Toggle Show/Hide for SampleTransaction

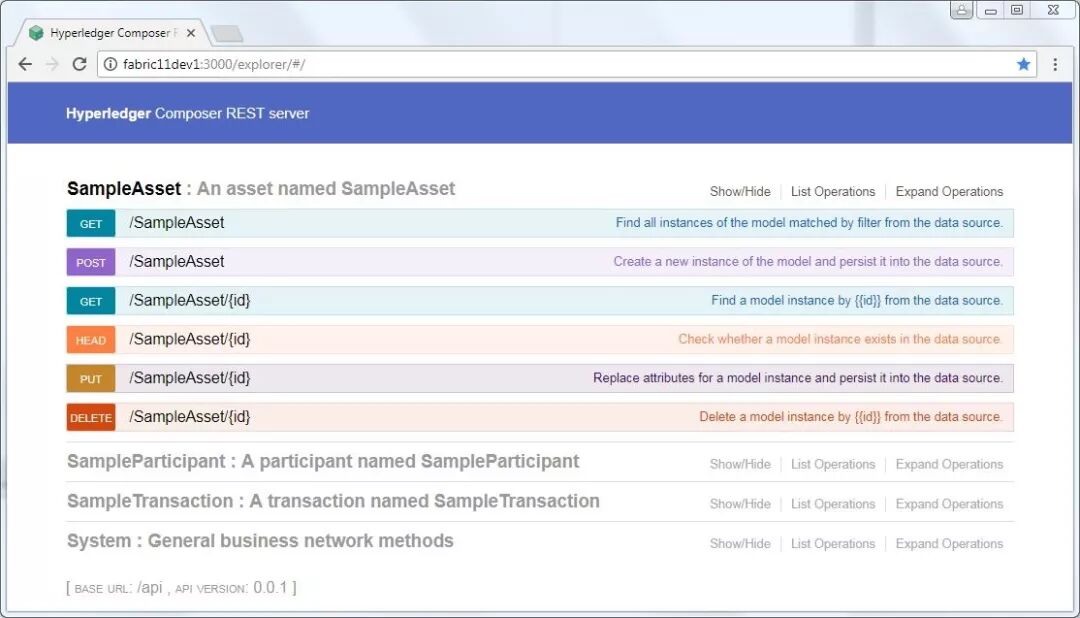[x=740, y=504]
